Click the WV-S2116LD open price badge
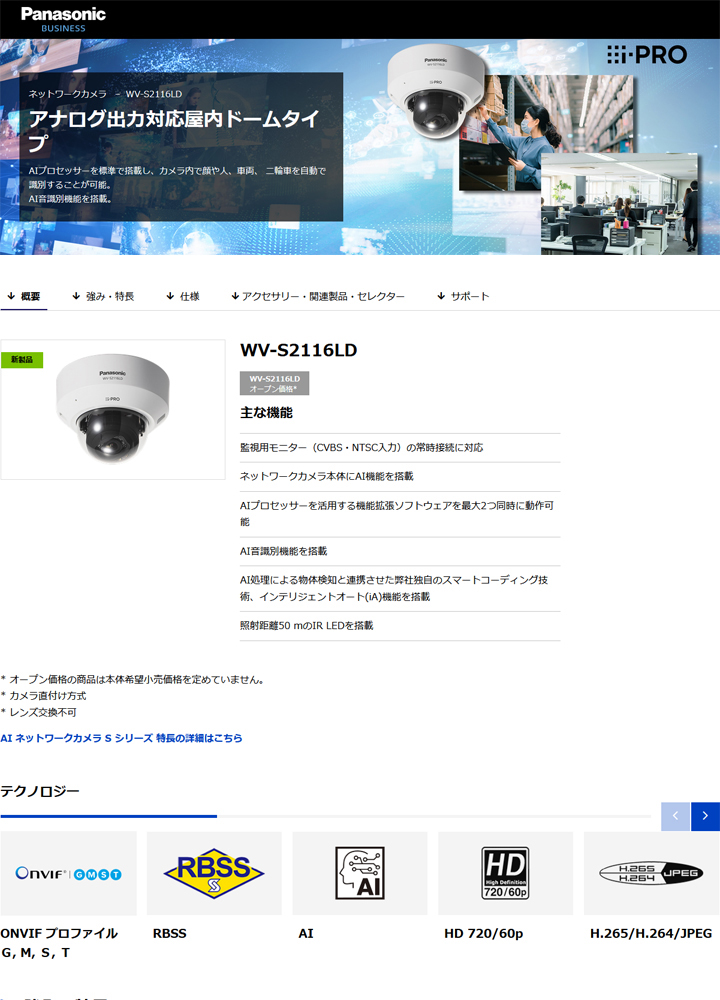Image resolution: width=720 pixels, height=1000 pixels. pyautogui.click(x=274, y=383)
